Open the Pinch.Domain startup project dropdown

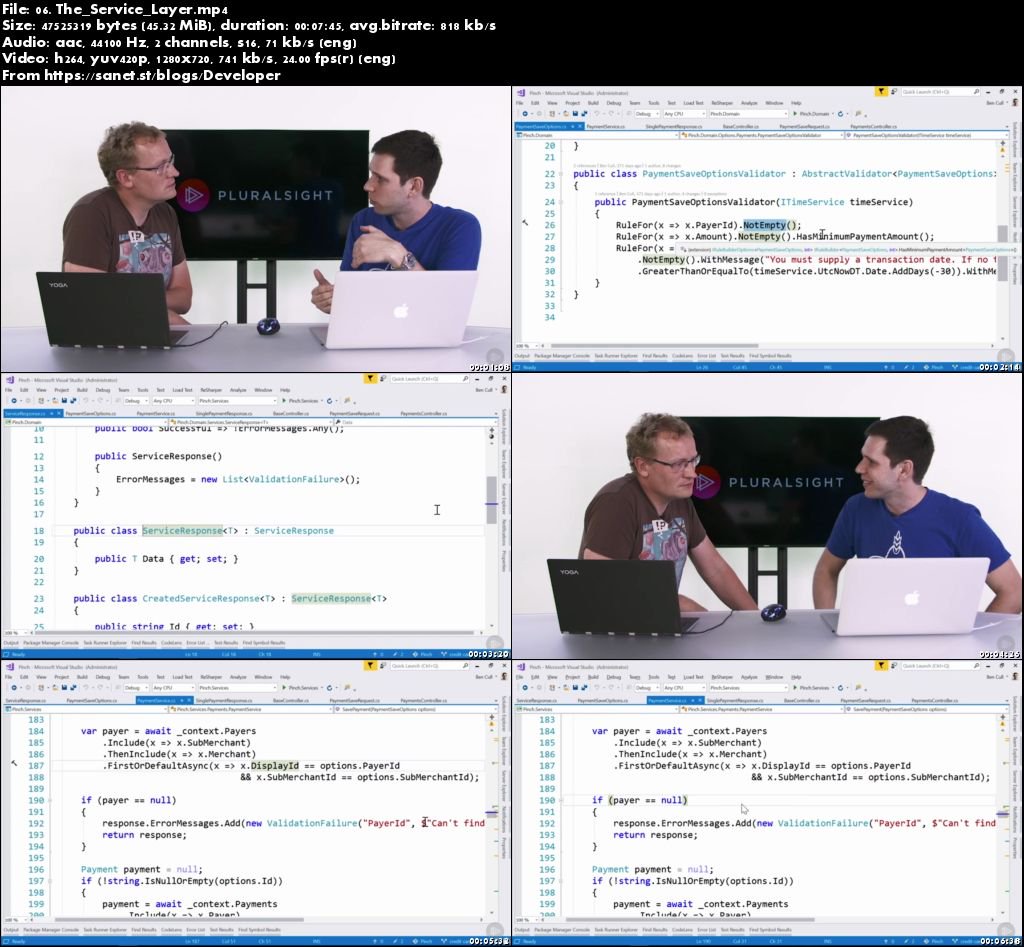click(x=748, y=114)
